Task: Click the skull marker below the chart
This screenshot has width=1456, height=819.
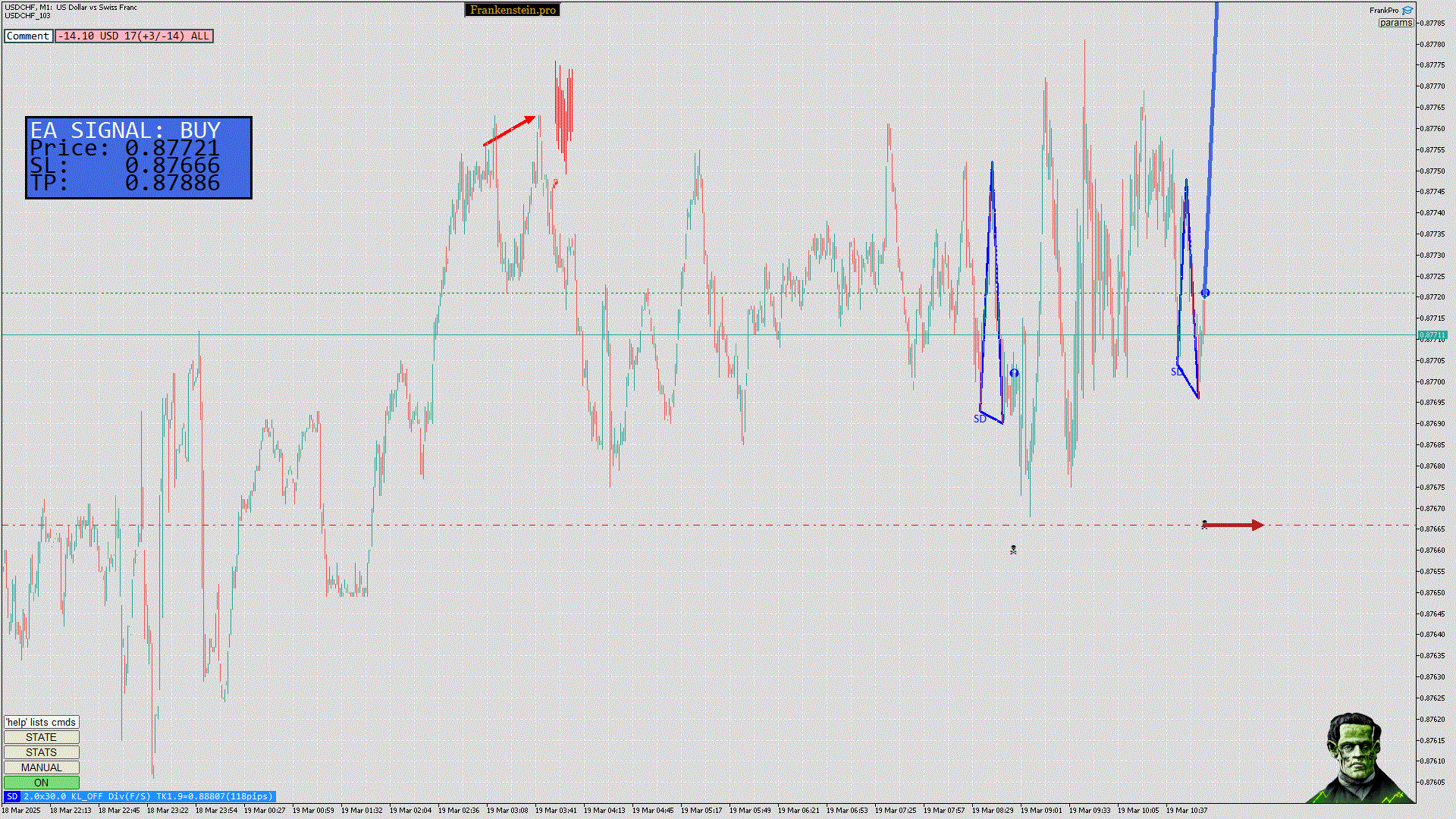Action: click(x=1013, y=550)
